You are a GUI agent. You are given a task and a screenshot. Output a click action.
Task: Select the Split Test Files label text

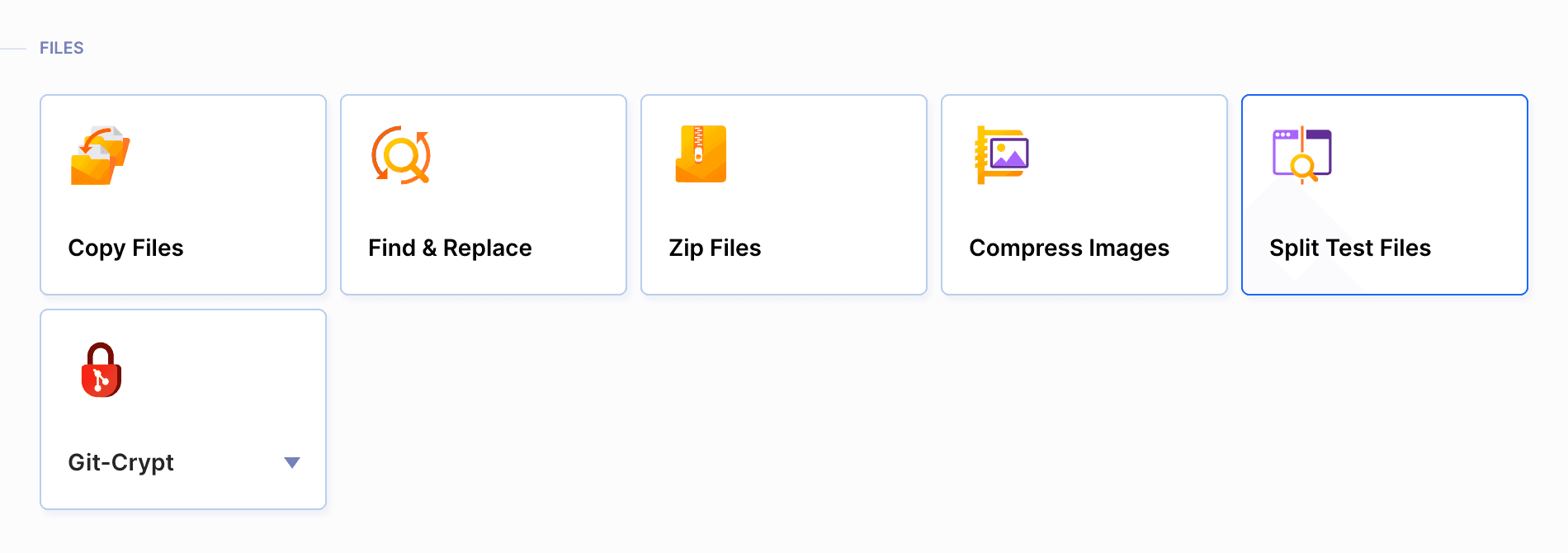click(1350, 248)
